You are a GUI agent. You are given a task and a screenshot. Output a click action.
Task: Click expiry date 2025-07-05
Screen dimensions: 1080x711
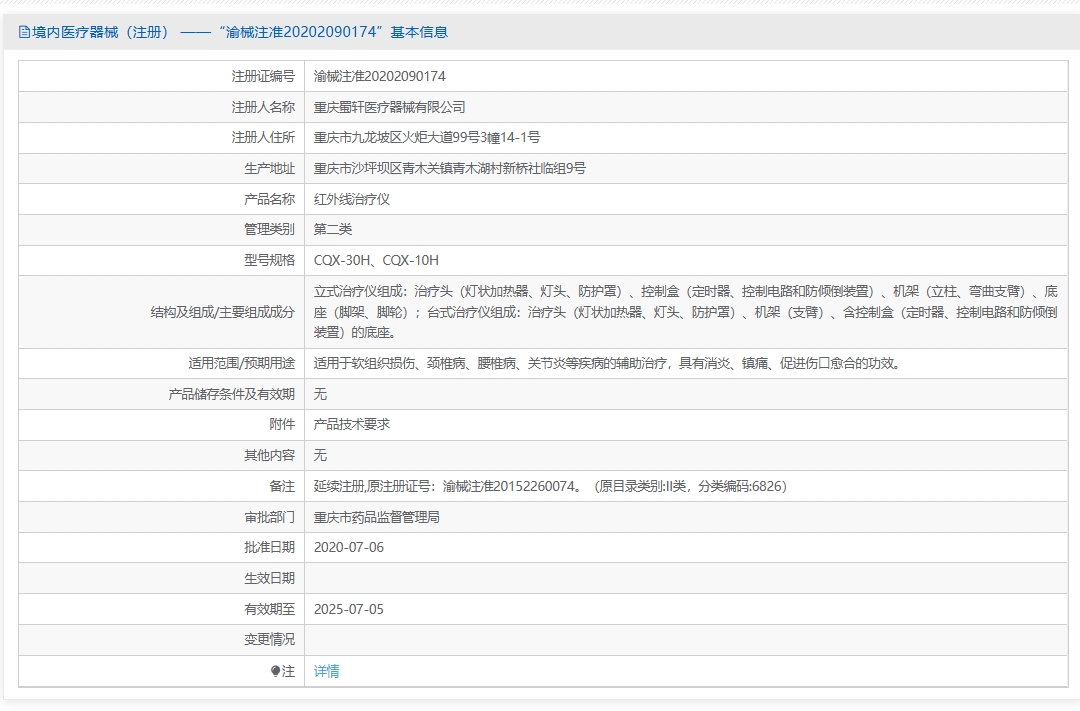(349, 610)
